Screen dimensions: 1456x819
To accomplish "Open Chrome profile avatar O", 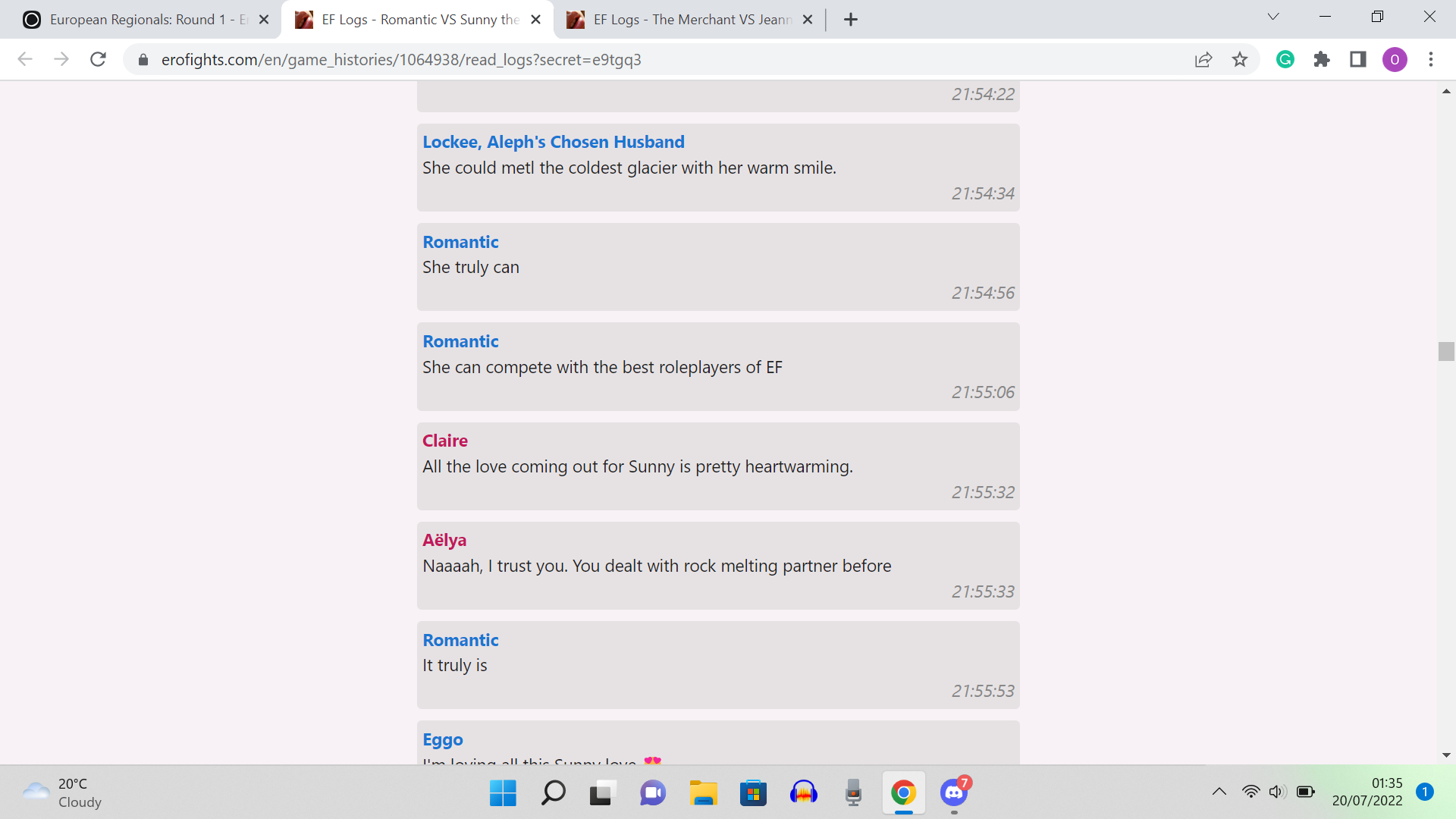I will [1395, 59].
